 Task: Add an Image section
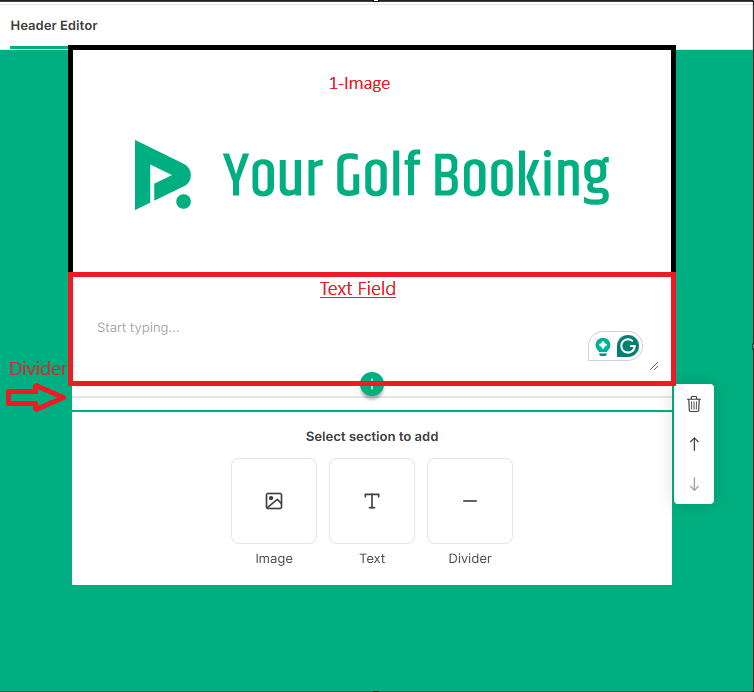coord(274,501)
